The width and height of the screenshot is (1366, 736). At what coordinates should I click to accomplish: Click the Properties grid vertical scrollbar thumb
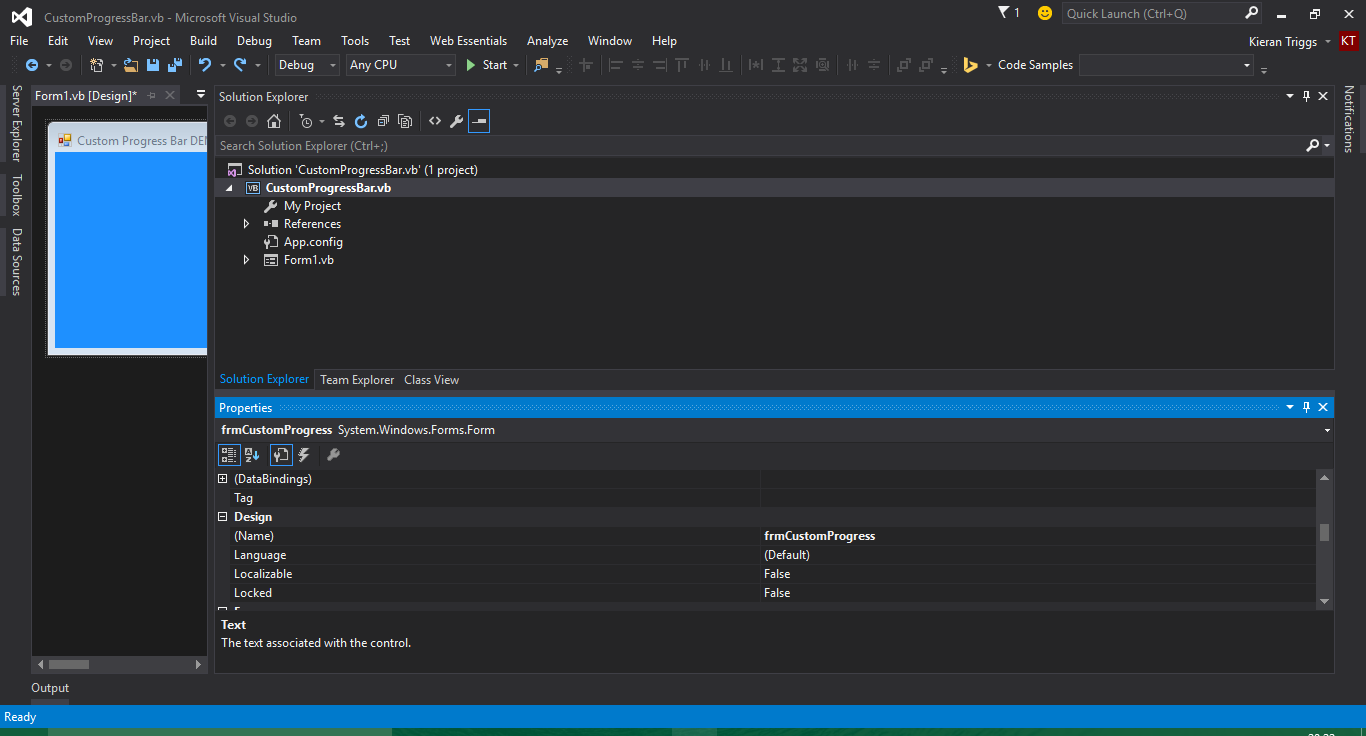[1324, 532]
